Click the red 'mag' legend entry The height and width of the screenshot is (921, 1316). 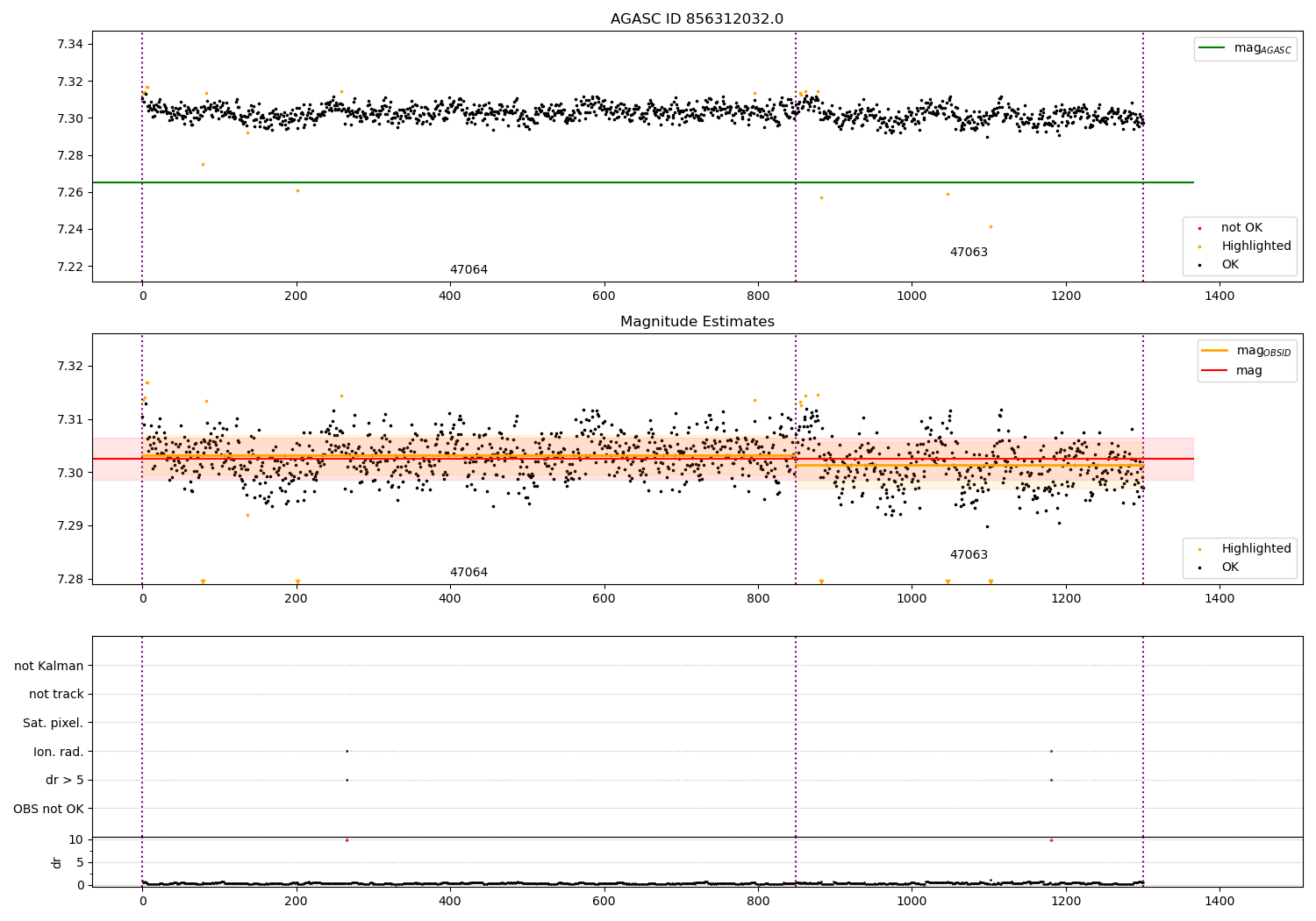[x=1232, y=371]
